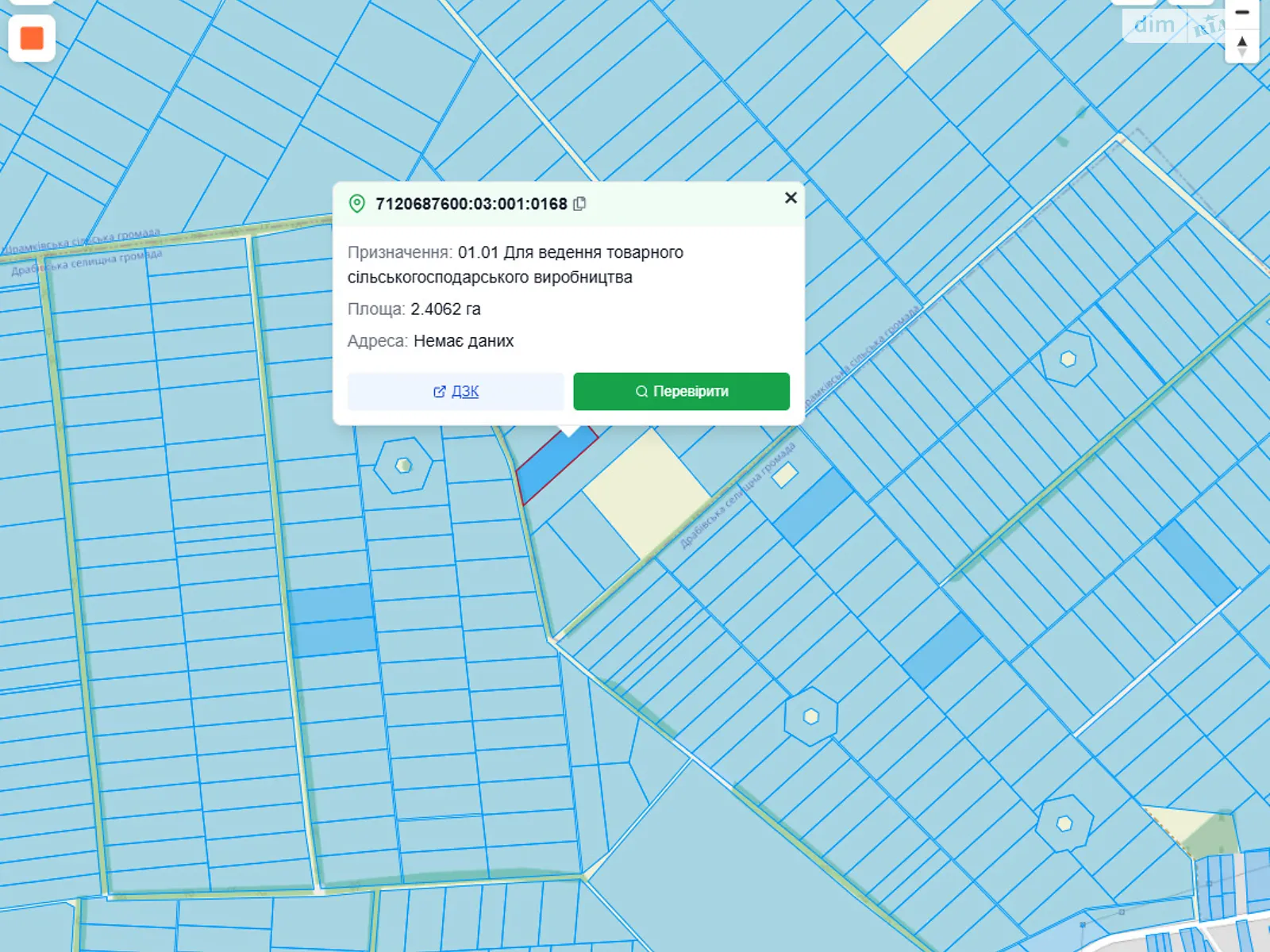Click the Площа 2.4062 га value

(445, 309)
